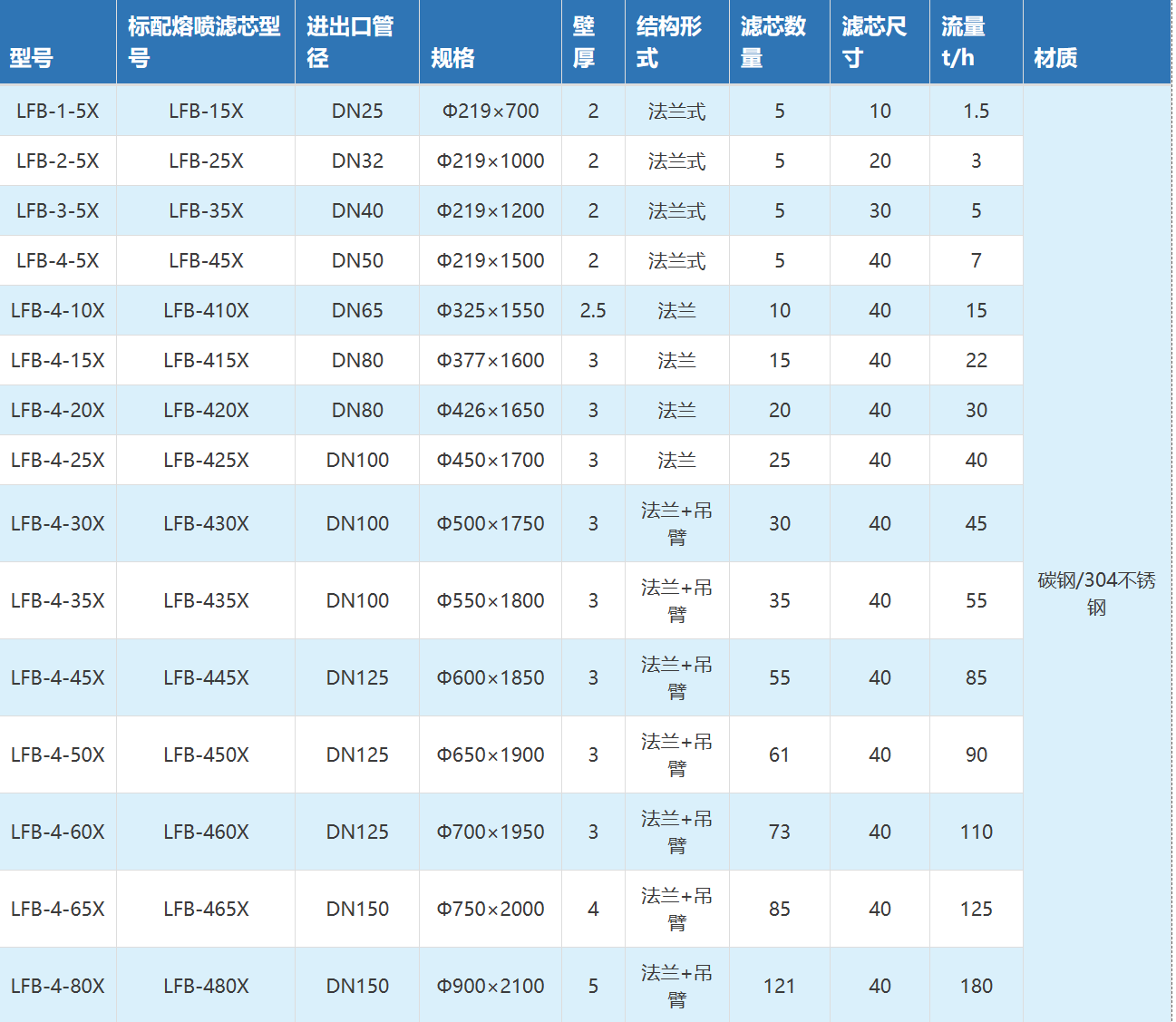Click the LFB-445X filter model cell
The image size is (1176, 1022).
tap(206, 677)
